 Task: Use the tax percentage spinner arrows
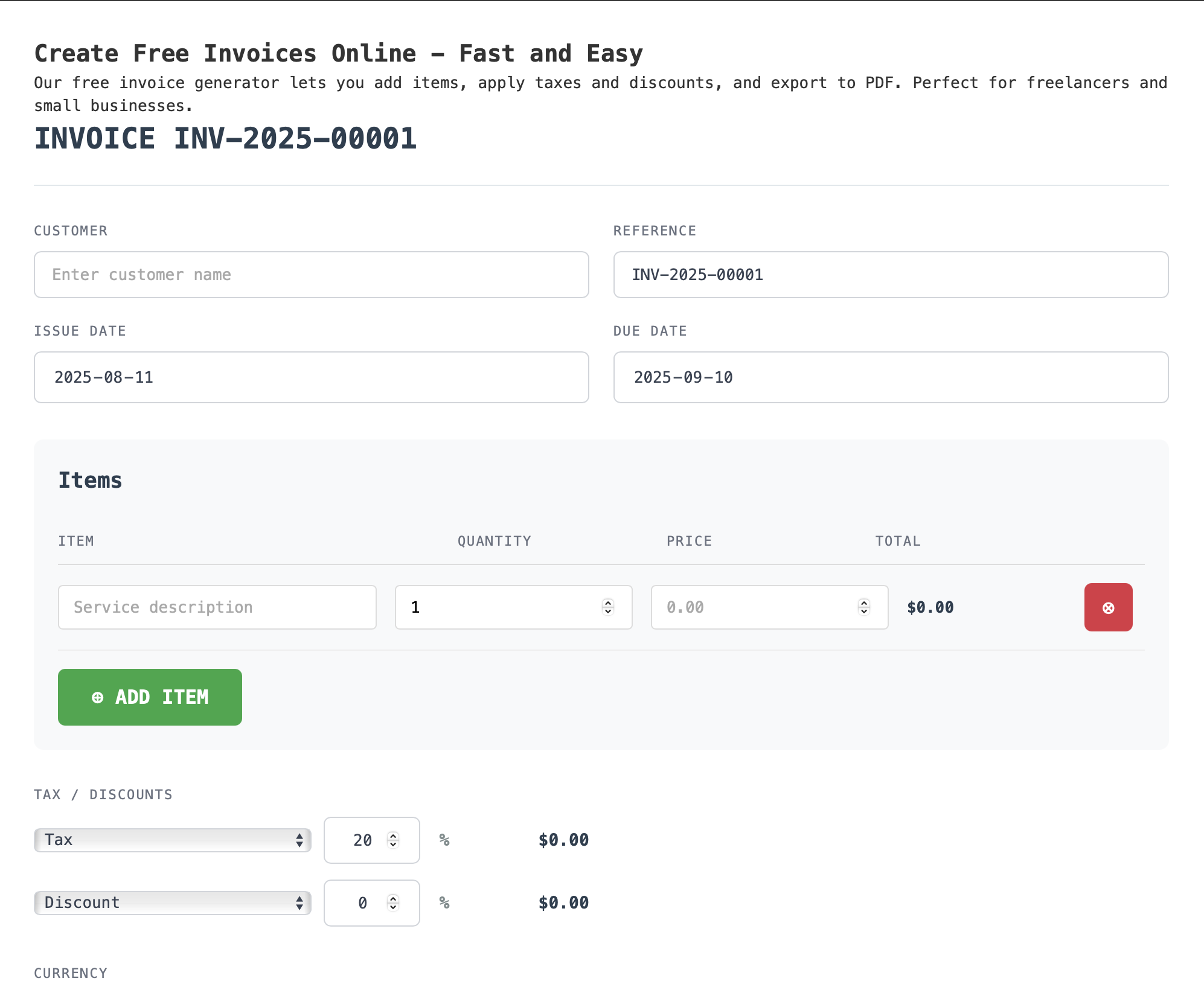click(x=393, y=840)
